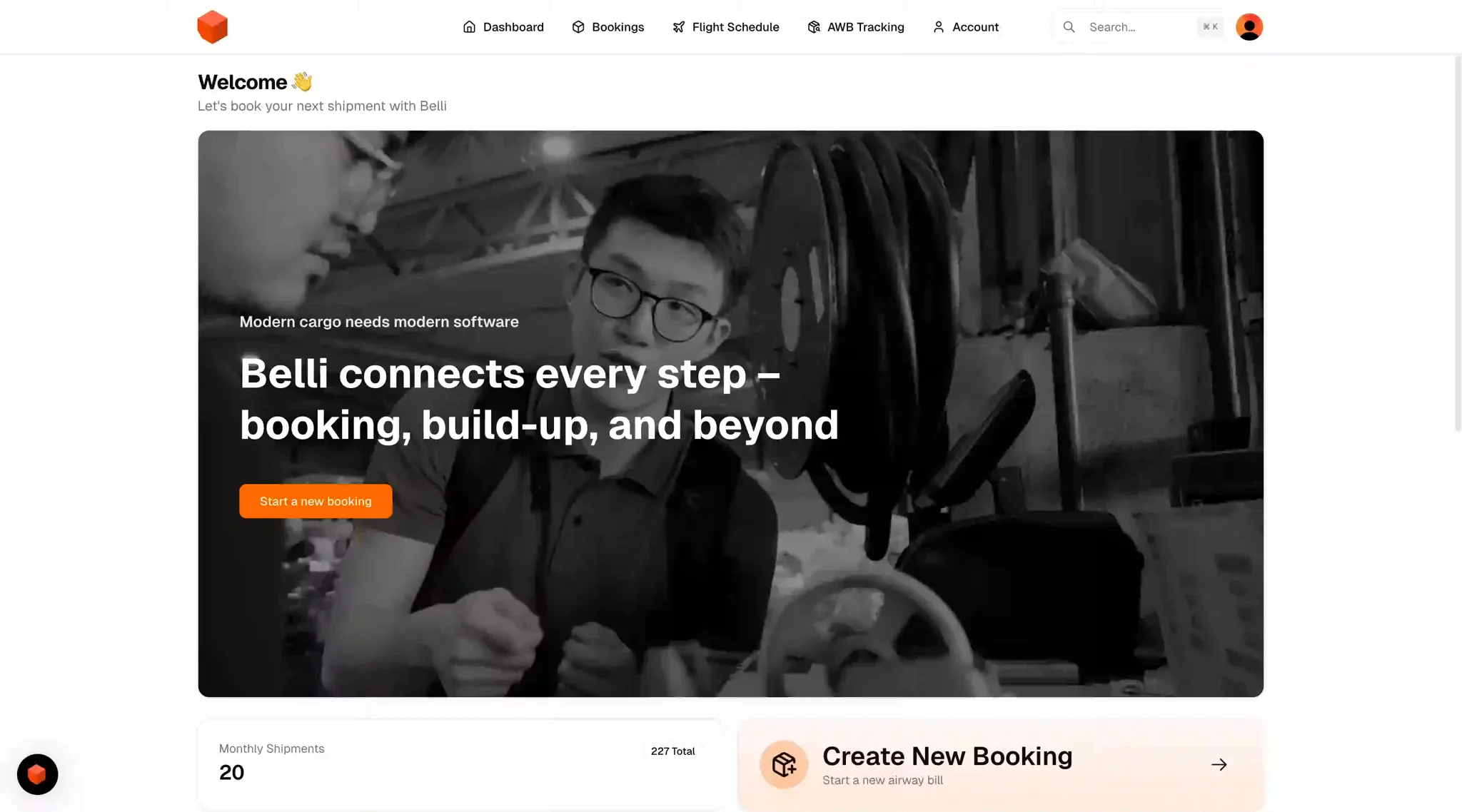Click the Monthly Shipments card
Viewport: 1462px width, 812px height.
(460, 764)
